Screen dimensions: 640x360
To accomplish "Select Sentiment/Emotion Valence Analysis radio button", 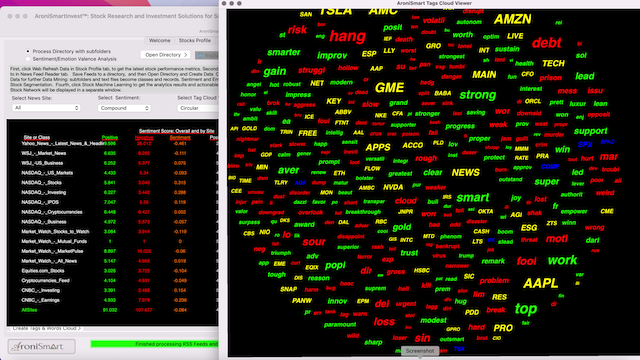I will [28, 59].
